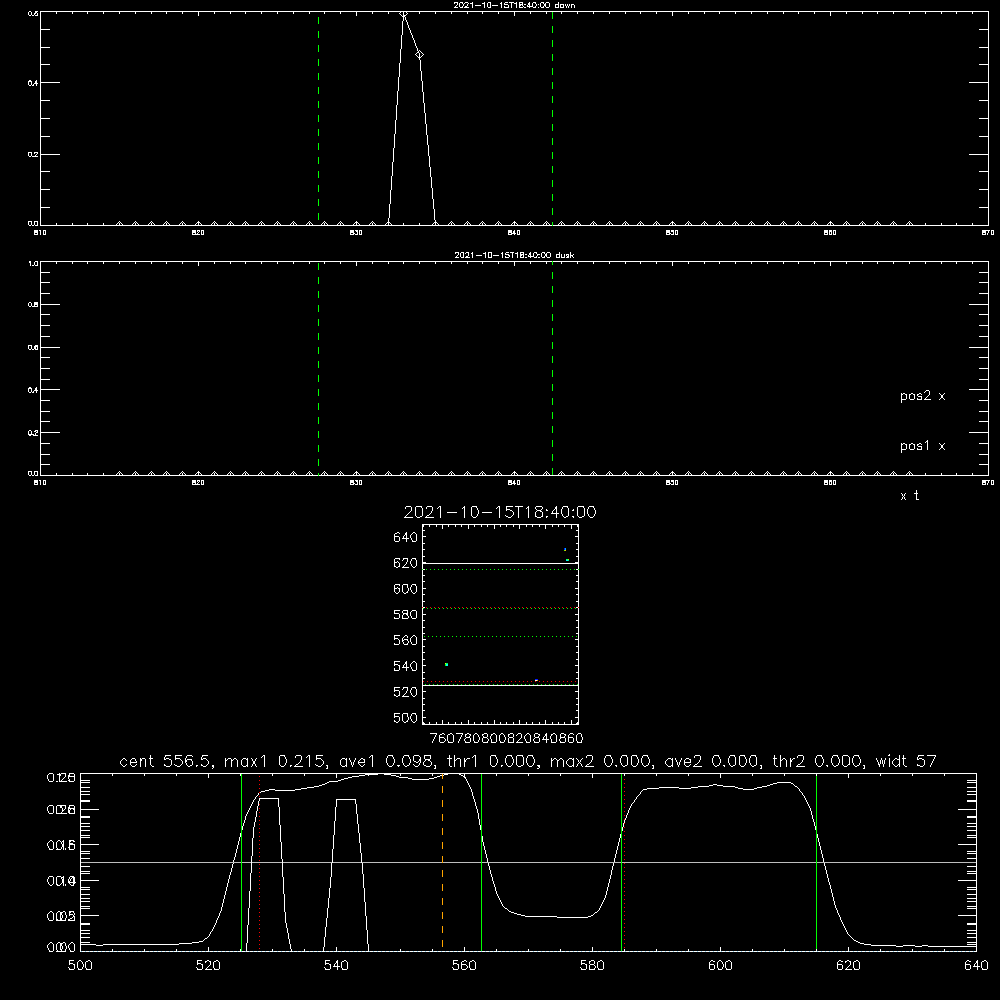Click the x-axis label 500 of the bottom plot

[80, 966]
